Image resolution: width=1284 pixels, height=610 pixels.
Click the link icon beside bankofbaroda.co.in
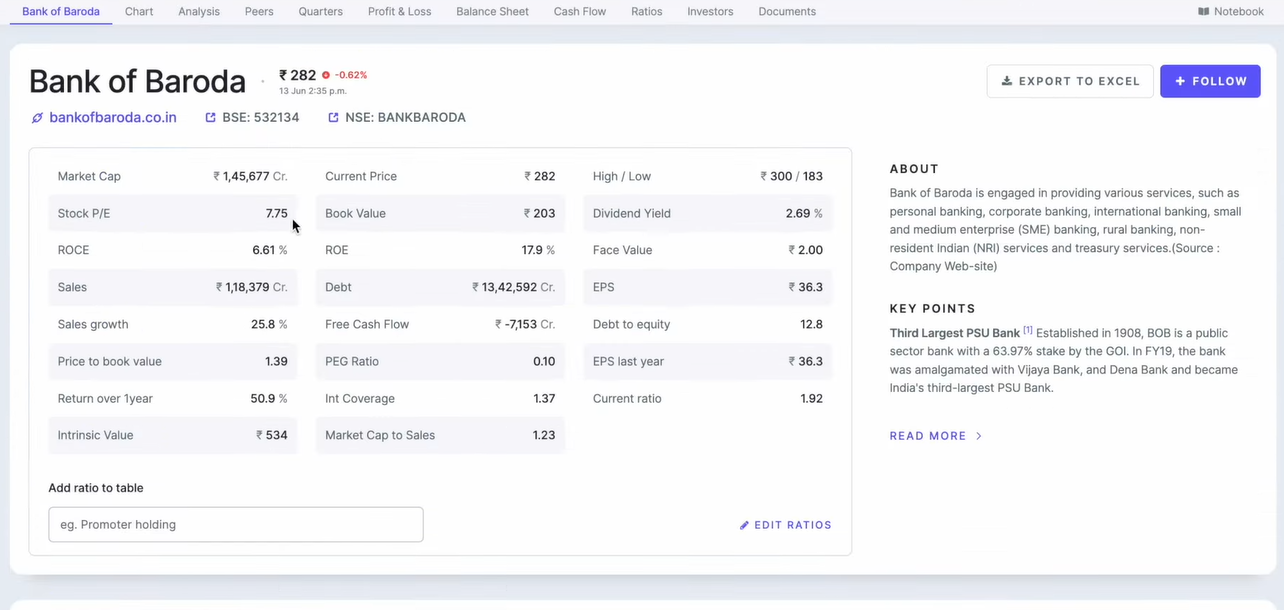[x=37, y=118]
